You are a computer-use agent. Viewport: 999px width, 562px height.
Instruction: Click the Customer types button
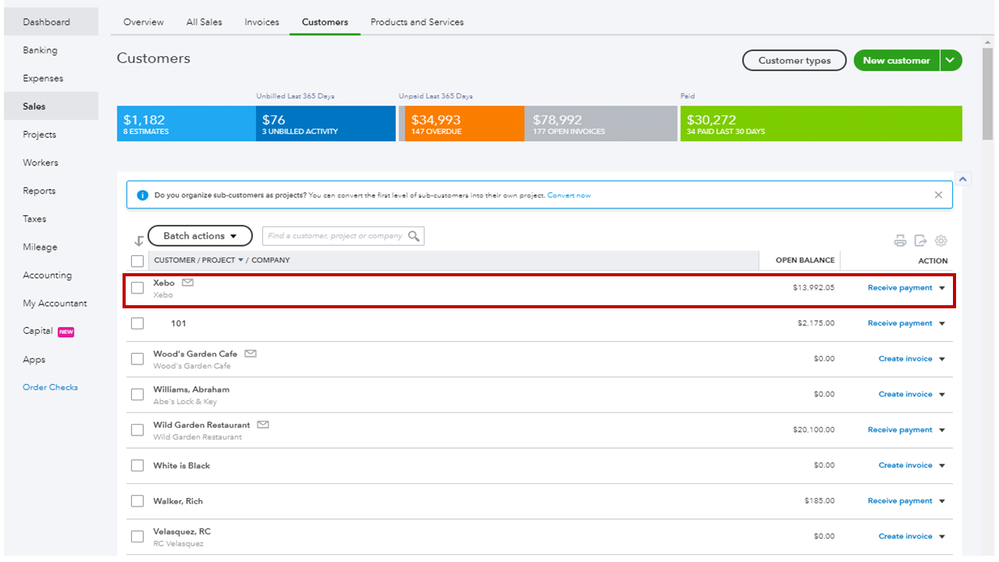coord(794,61)
